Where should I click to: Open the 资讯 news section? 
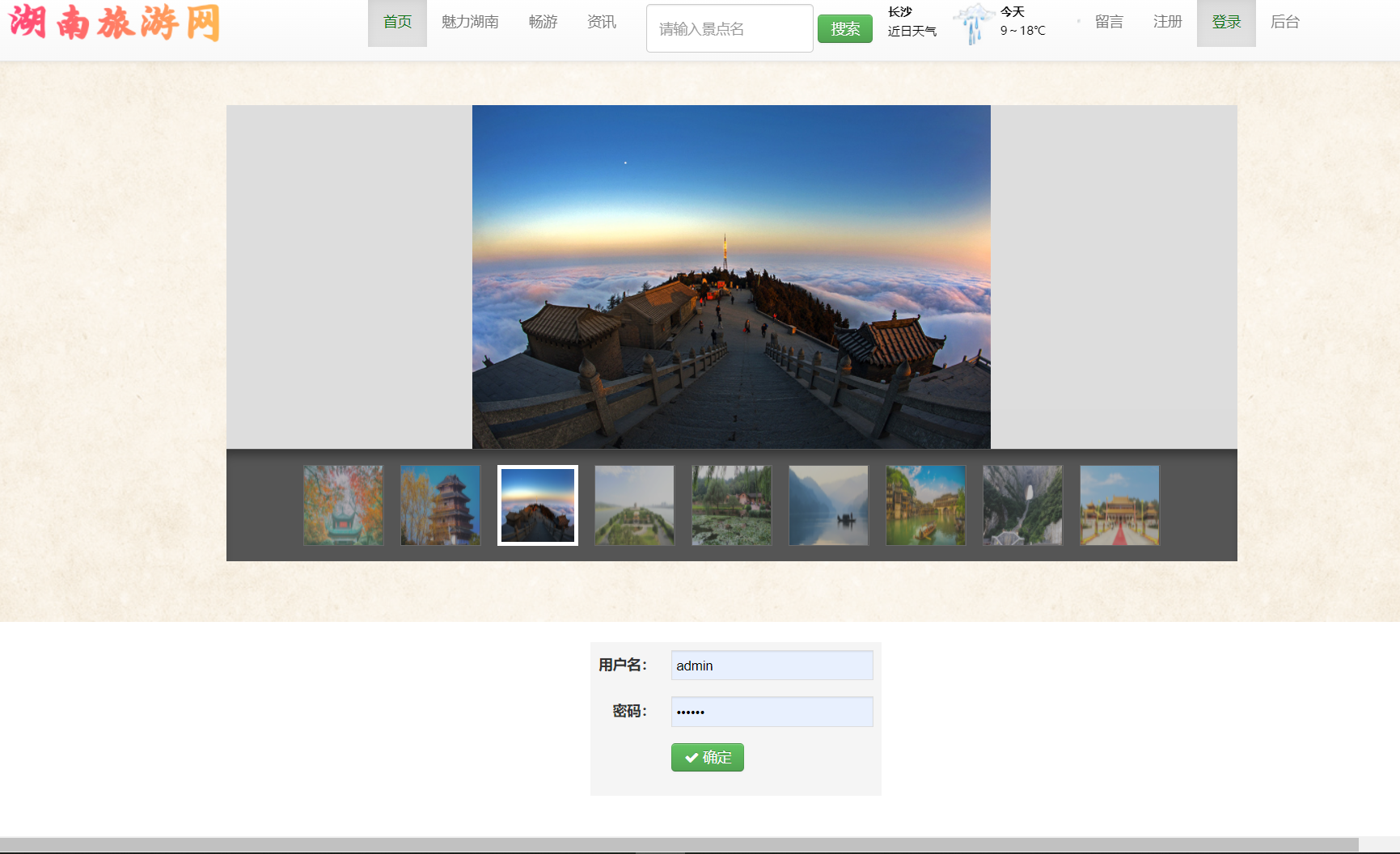coord(601,23)
